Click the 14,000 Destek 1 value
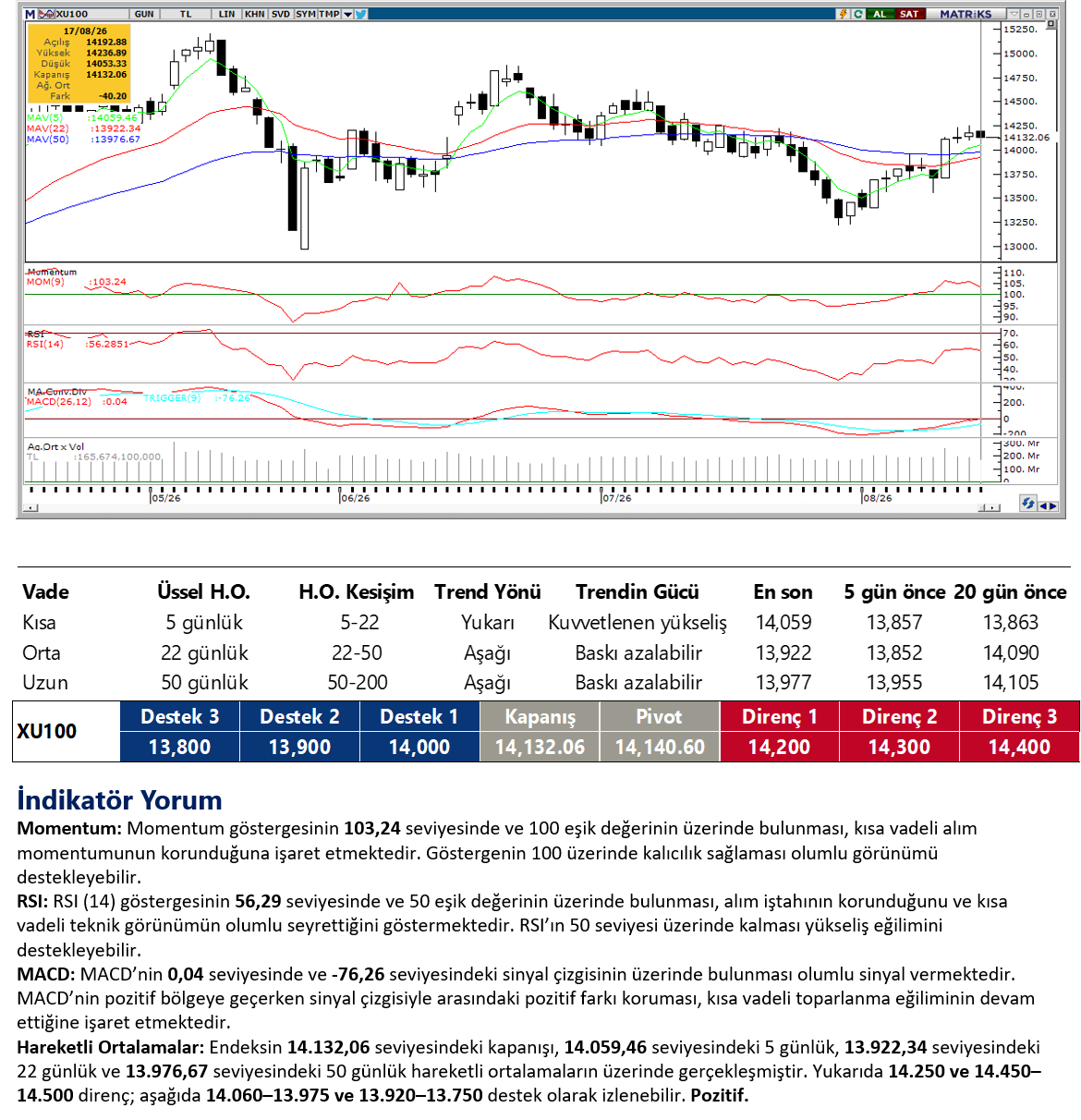 point(419,747)
